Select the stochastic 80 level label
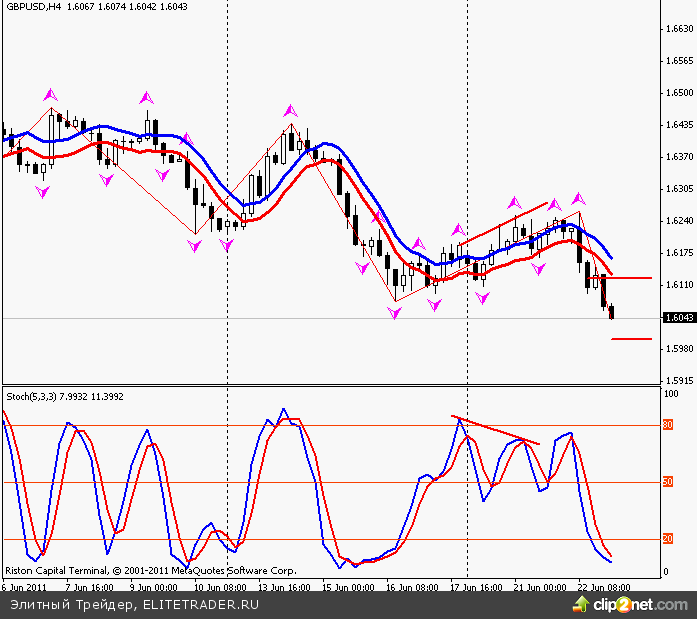Viewport: 697px width, 619px height. click(667, 426)
